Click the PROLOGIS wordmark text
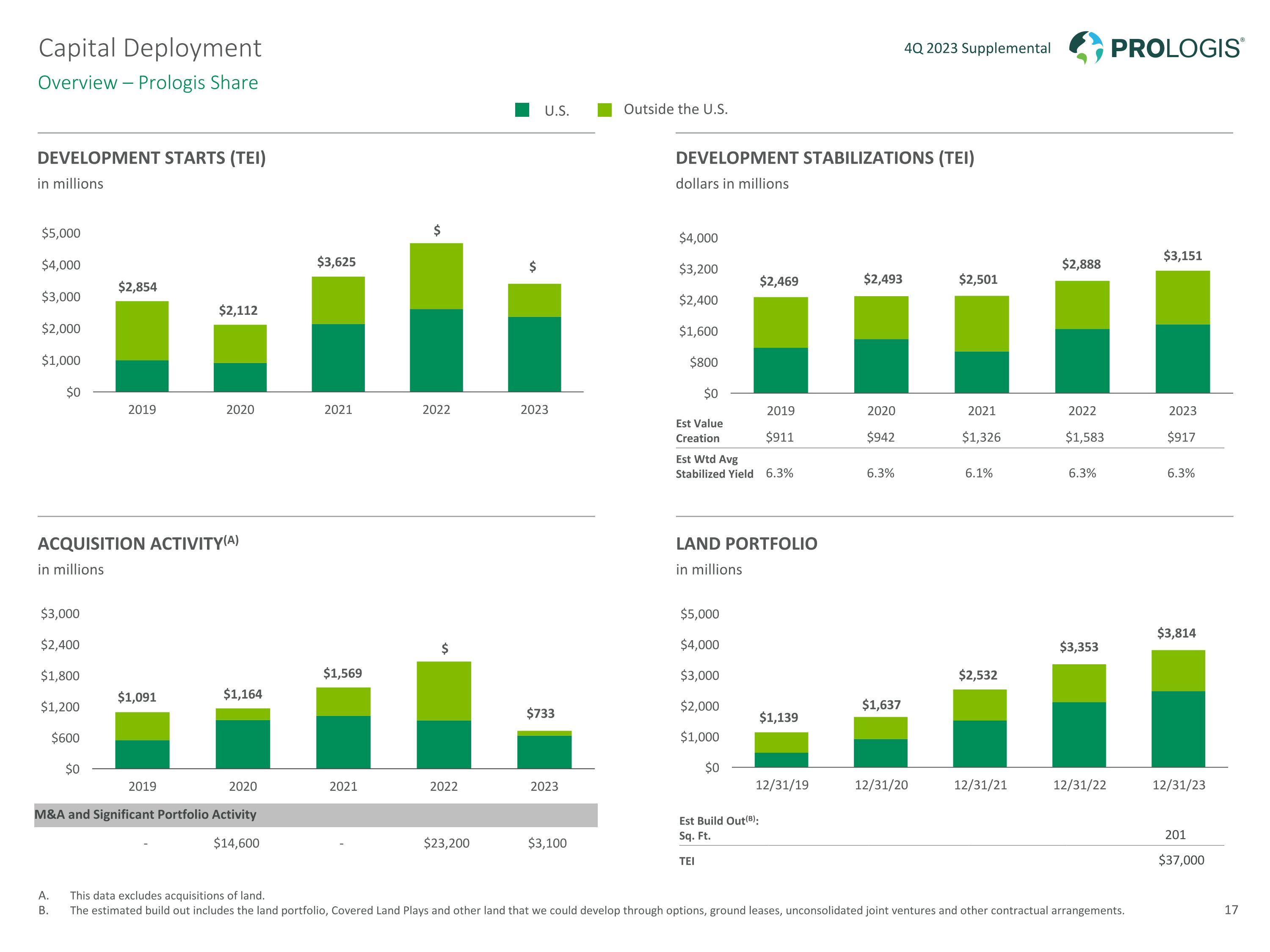This screenshot has height=952, width=1270. pos(1176,48)
